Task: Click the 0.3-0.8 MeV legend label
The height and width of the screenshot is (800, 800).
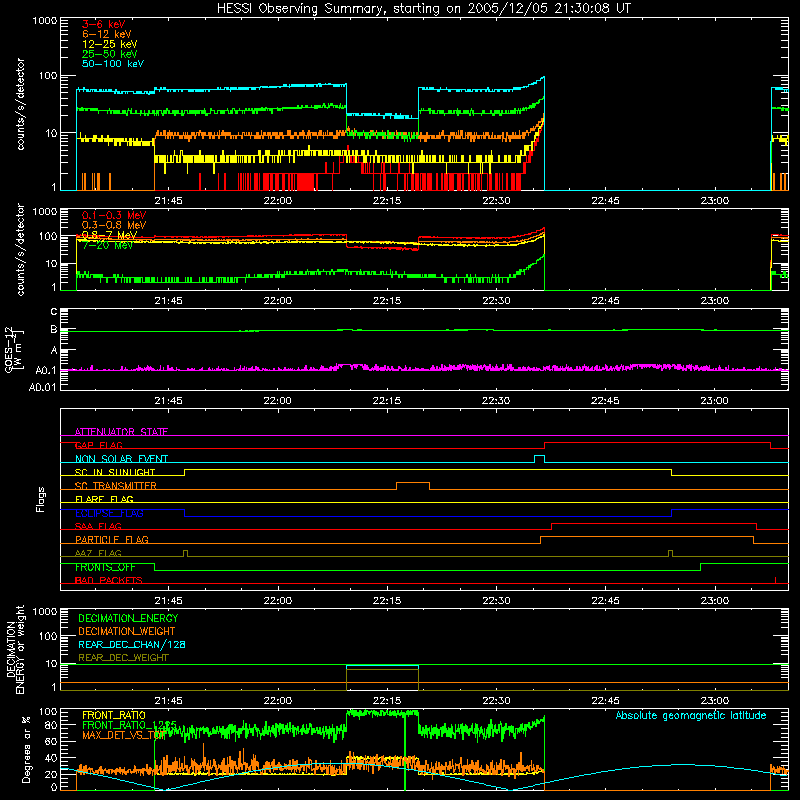Action: point(114,225)
